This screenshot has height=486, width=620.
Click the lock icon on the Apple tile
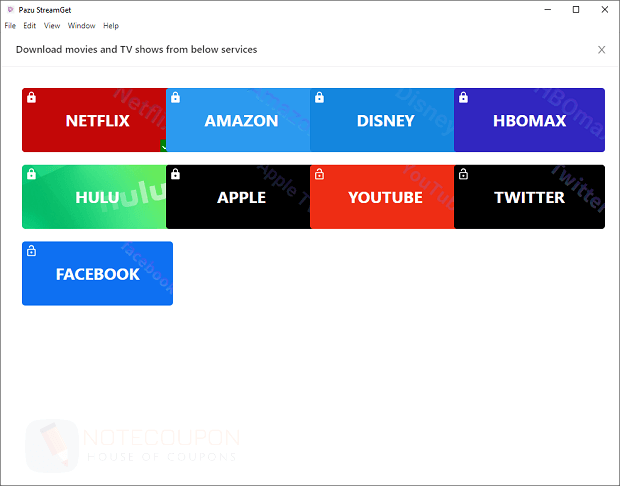coord(176,174)
